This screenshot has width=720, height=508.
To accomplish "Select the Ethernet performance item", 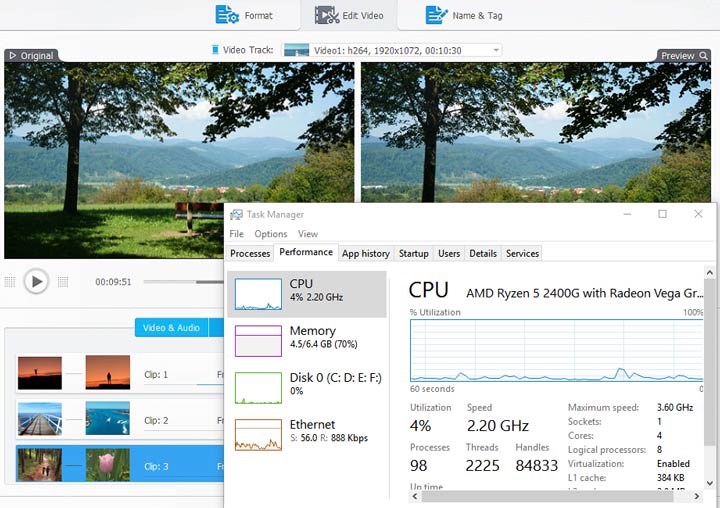I will [x=307, y=435].
